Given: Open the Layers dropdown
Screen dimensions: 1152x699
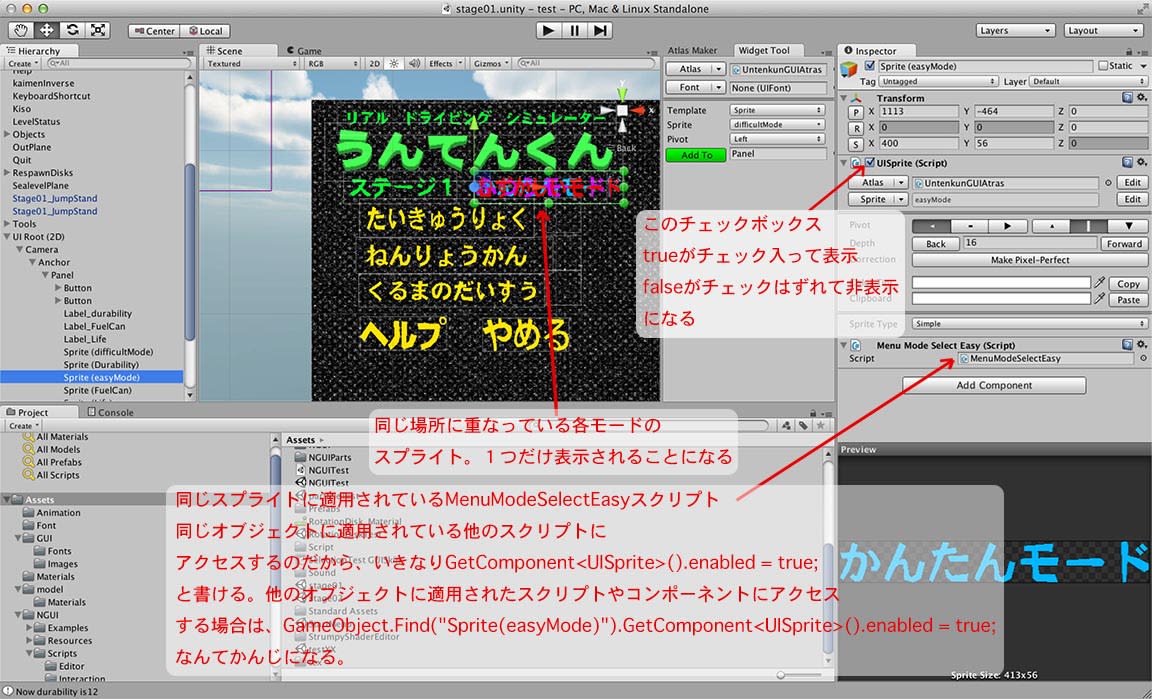Looking at the screenshot, I should (x=1016, y=30).
